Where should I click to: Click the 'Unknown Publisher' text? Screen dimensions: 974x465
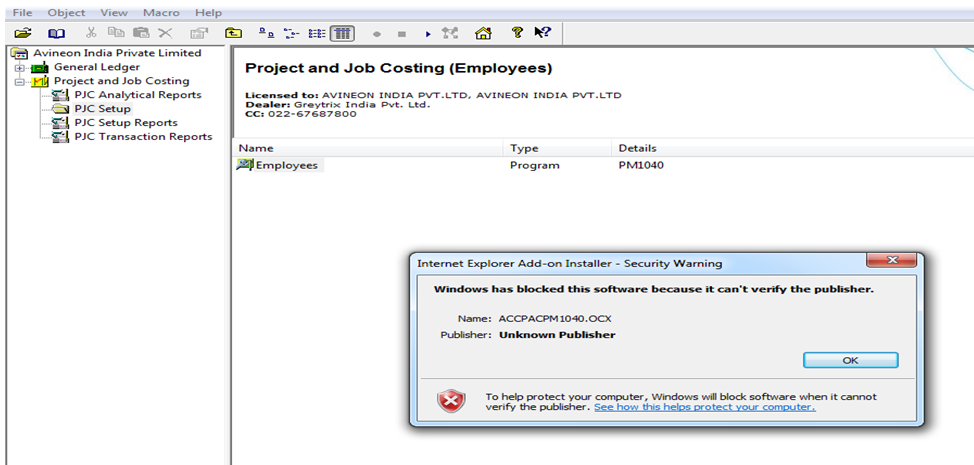pyautogui.click(x=557, y=335)
